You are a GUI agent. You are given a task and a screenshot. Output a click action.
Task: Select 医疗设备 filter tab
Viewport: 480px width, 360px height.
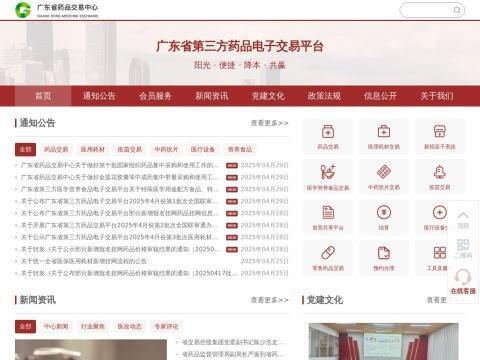tap(203, 149)
